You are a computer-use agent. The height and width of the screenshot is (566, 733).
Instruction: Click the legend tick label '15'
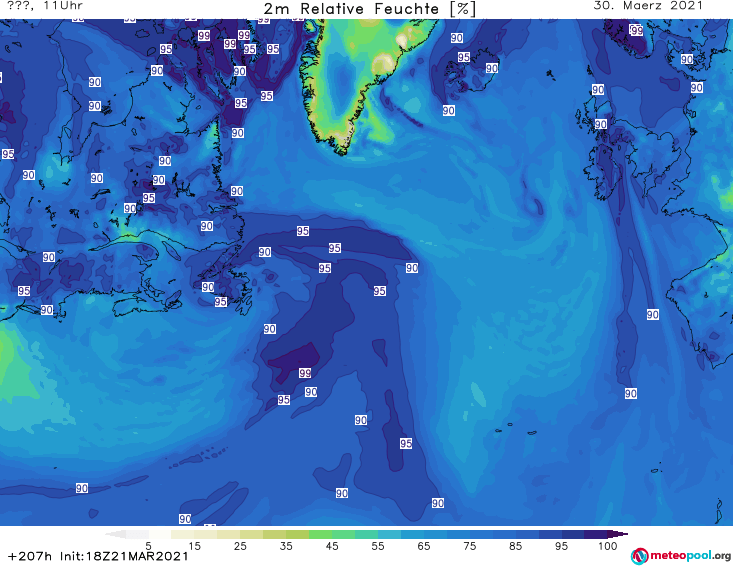[x=194, y=546]
